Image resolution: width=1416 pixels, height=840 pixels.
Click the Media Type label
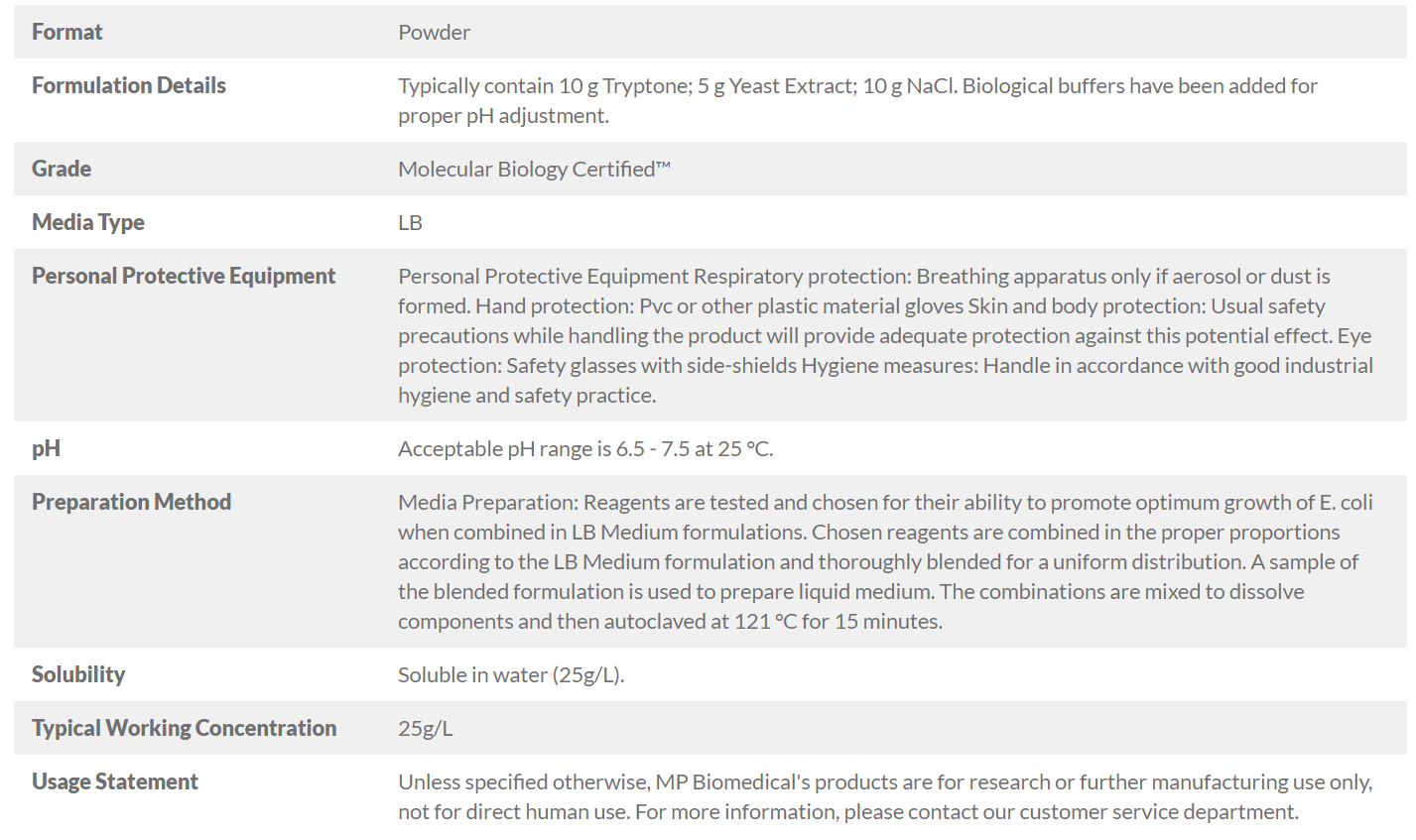pos(88,222)
